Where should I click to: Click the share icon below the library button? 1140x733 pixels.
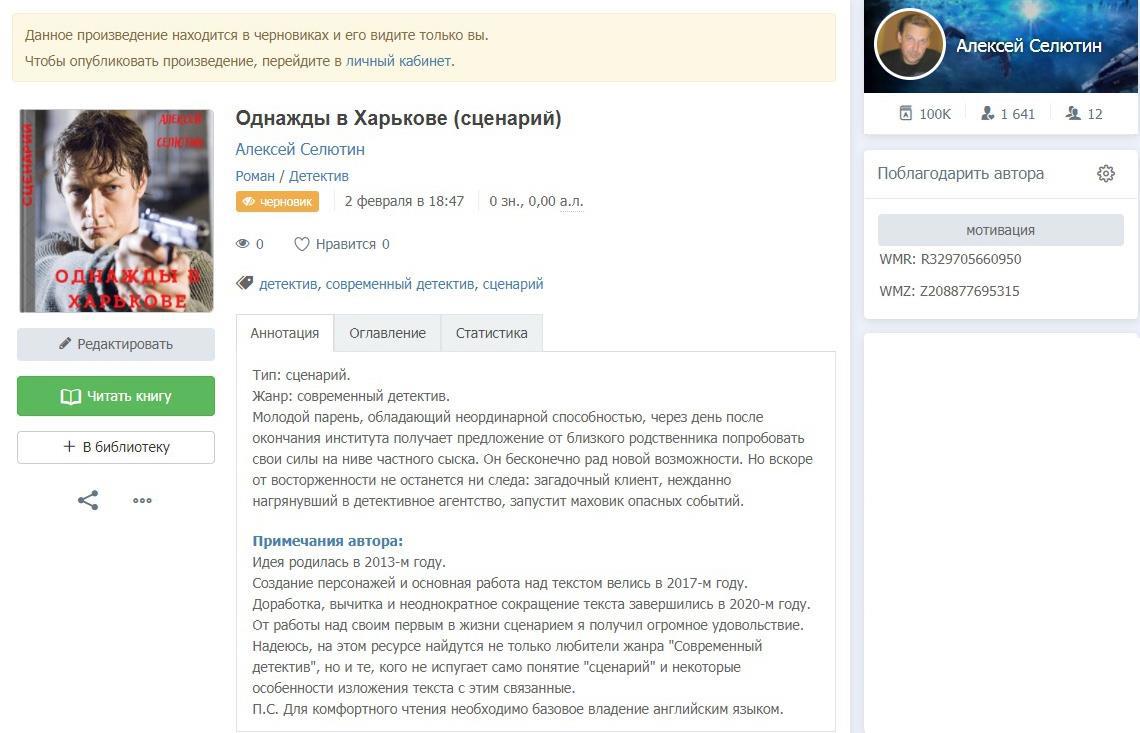click(88, 500)
